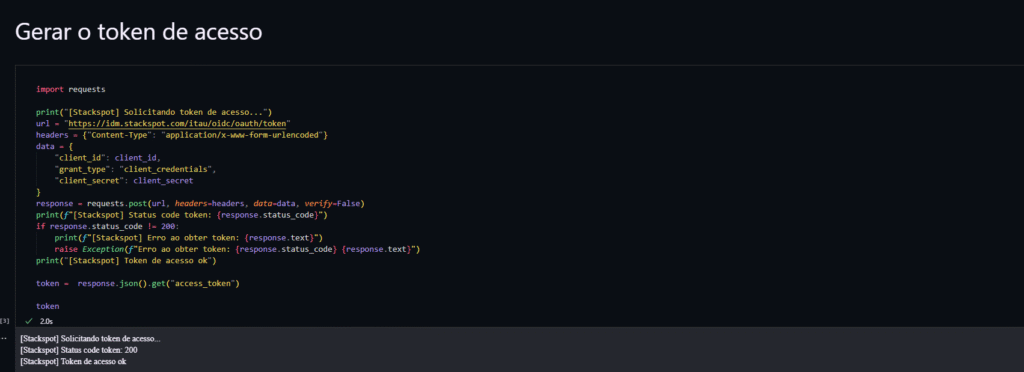Click the [3] execution count label
Viewport: 1024px width, 372px height.
pyautogui.click(x=5, y=320)
